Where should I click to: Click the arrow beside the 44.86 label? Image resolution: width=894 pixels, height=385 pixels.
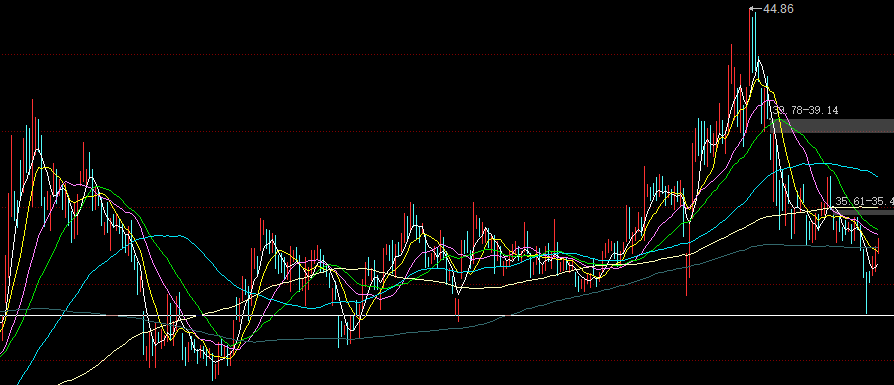756,9
